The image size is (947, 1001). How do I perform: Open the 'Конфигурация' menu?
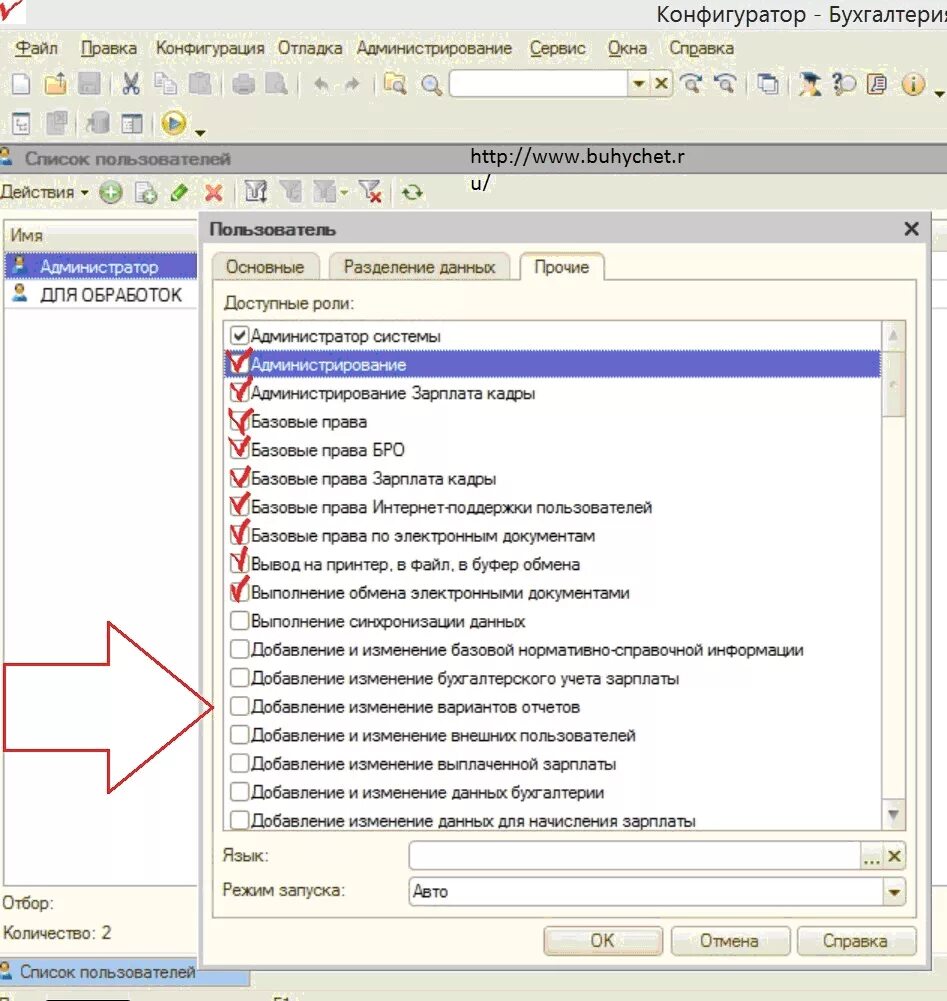pyautogui.click(x=210, y=48)
